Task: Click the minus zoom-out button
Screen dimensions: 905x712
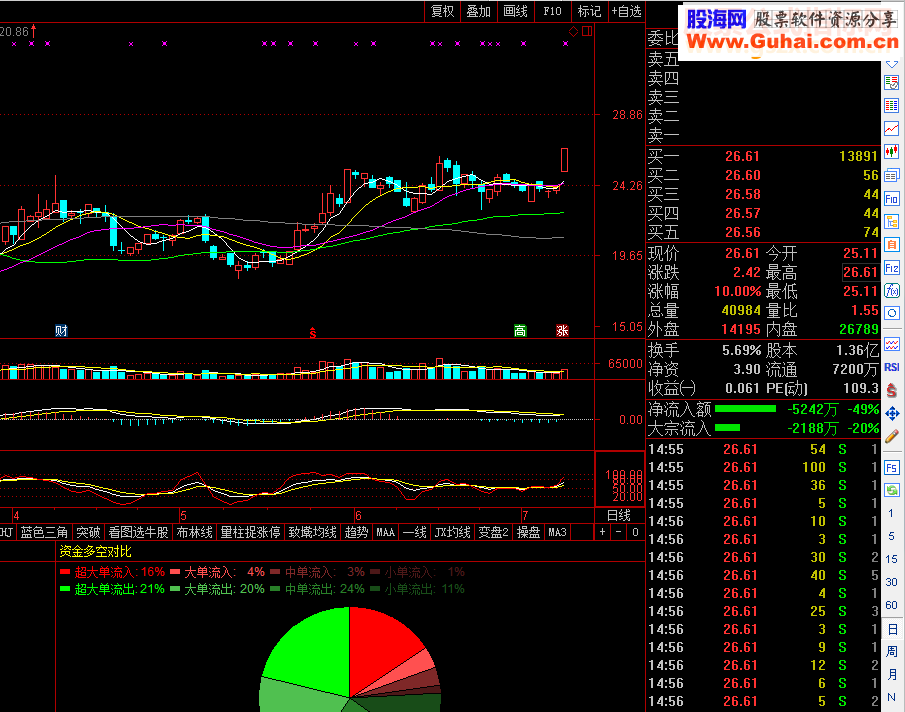Action: (x=619, y=532)
